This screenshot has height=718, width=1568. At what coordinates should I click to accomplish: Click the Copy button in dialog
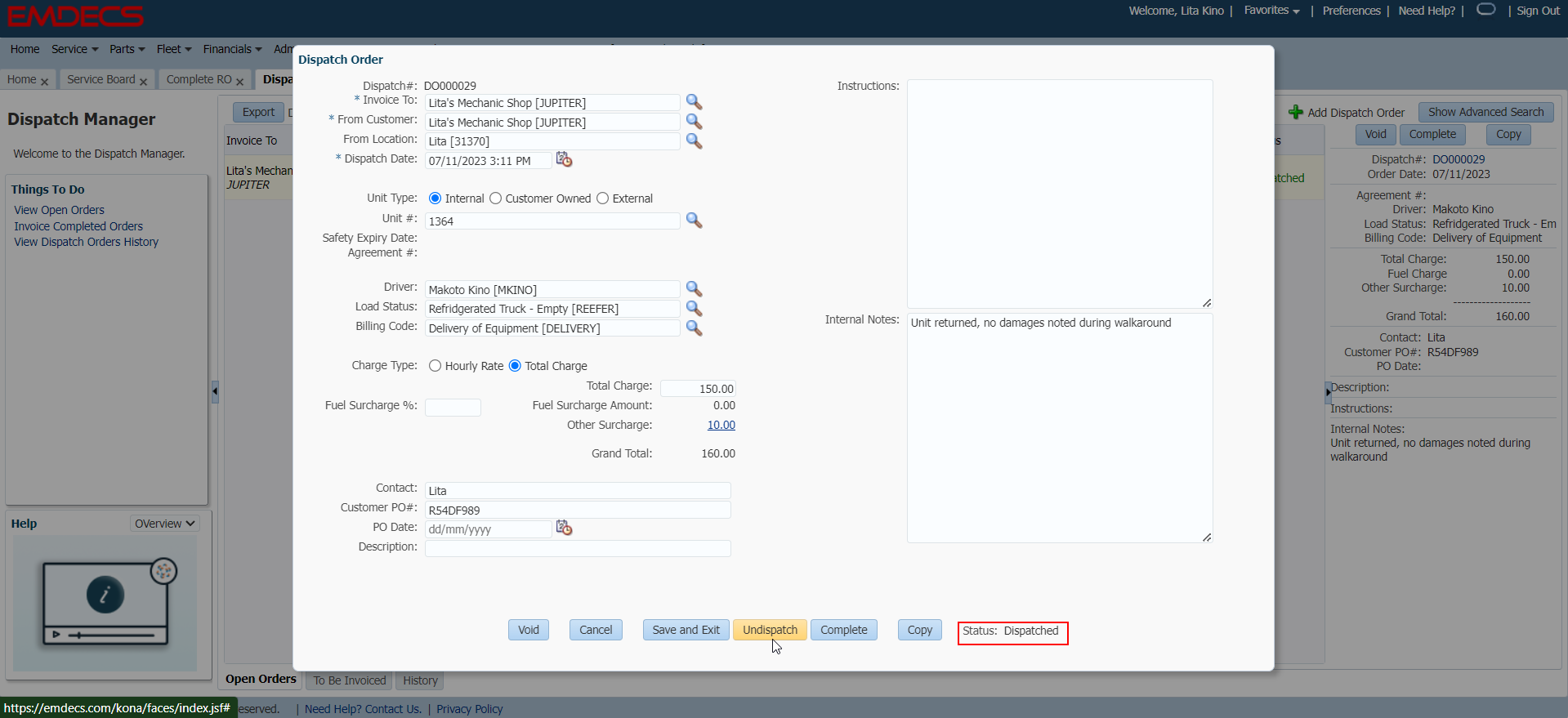tap(919, 630)
